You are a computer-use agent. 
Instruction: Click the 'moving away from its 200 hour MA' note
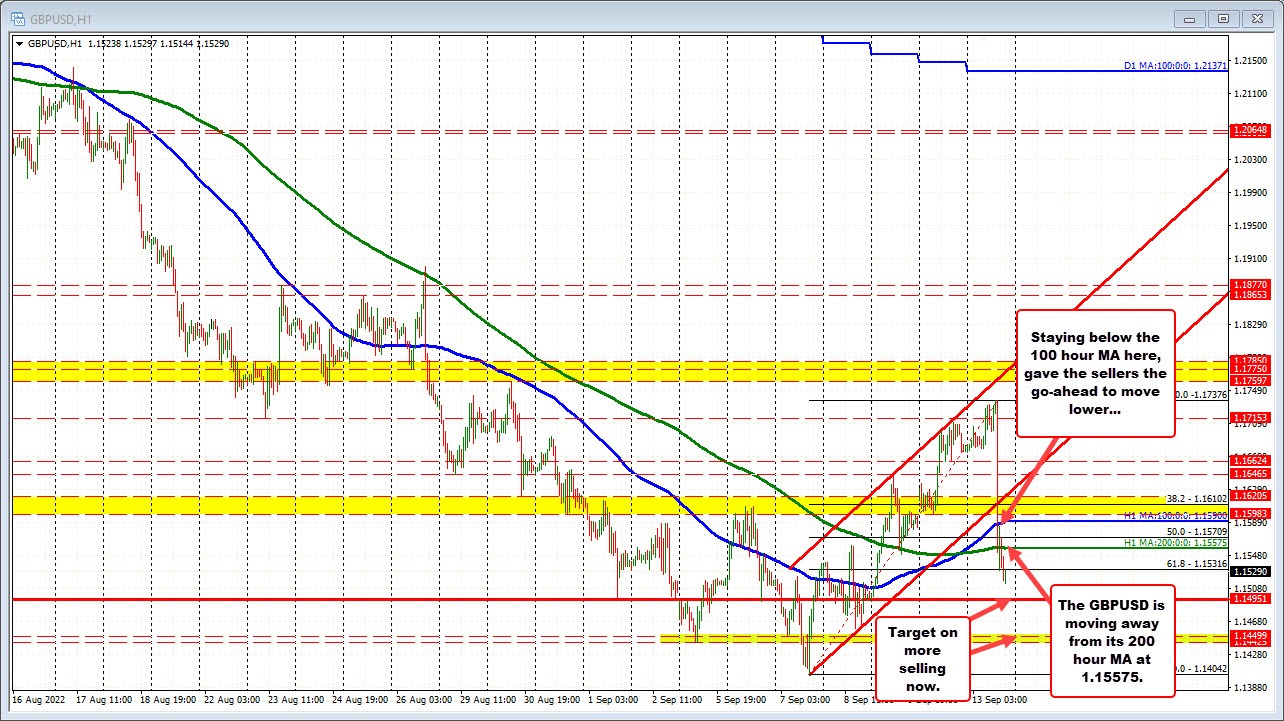[1112, 642]
